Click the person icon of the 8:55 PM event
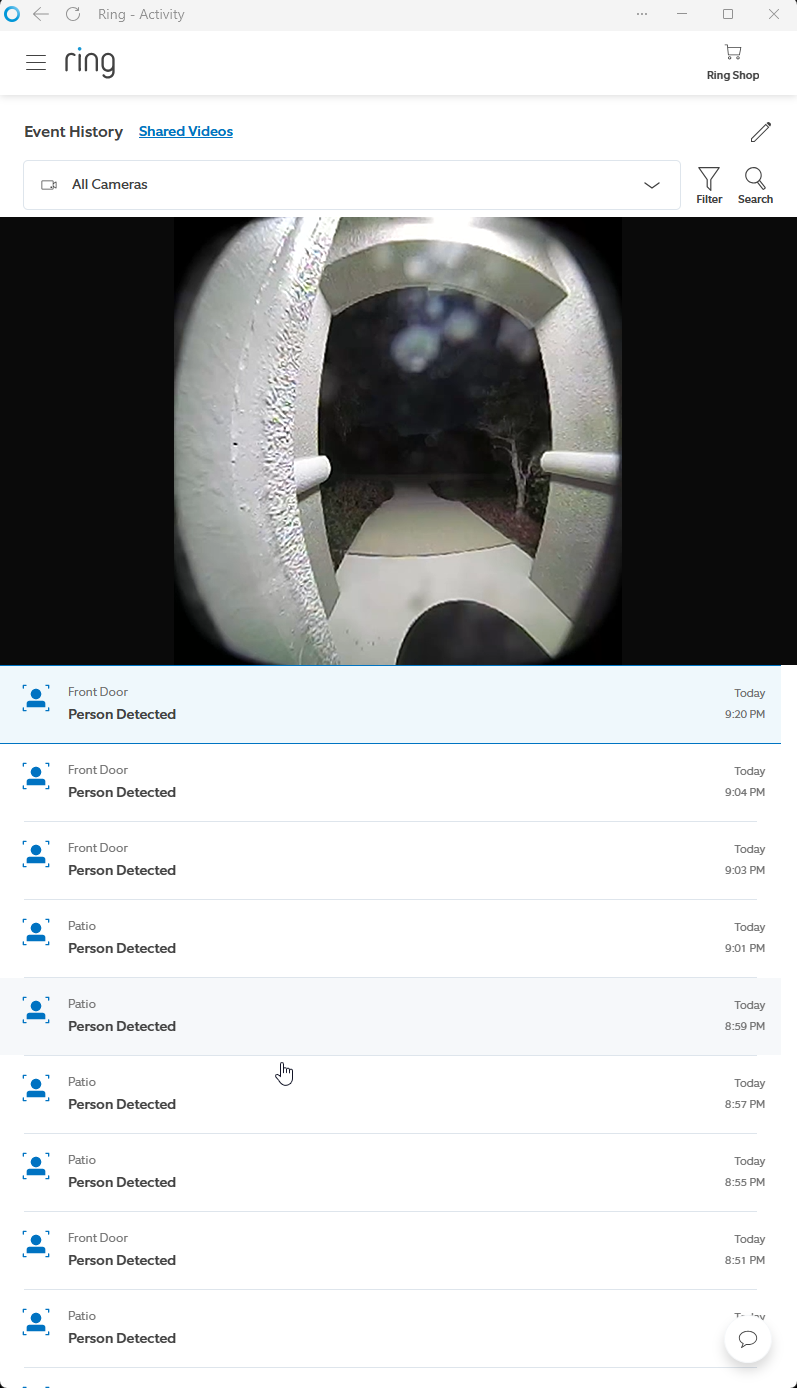The image size is (797, 1388). pyautogui.click(x=36, y=1166)
